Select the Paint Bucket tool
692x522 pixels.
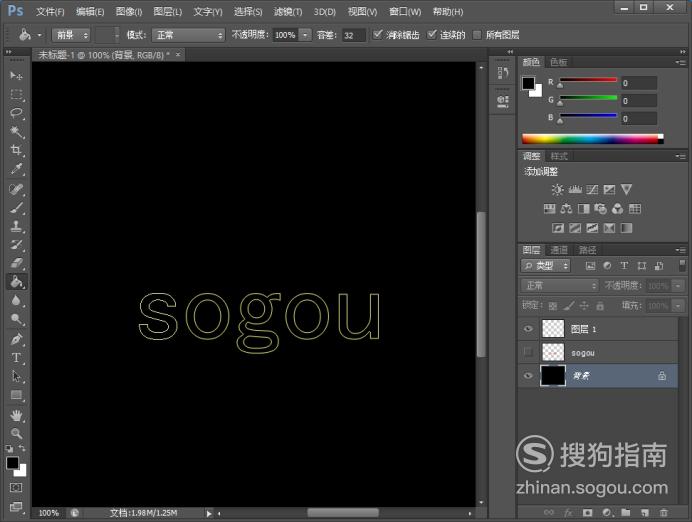tap(16, 282)
